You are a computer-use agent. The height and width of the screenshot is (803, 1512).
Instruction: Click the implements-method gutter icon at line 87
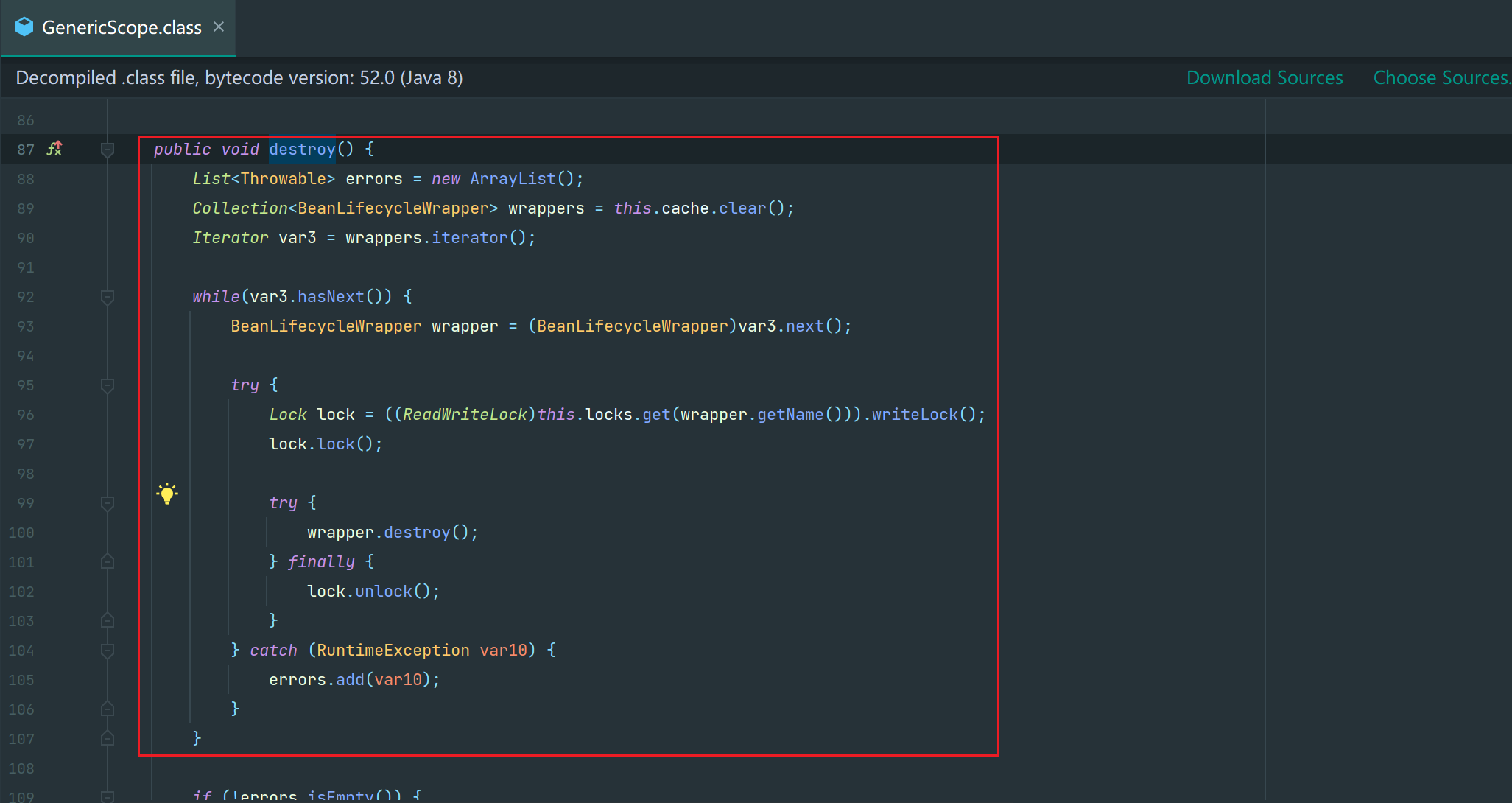[55, 149]
